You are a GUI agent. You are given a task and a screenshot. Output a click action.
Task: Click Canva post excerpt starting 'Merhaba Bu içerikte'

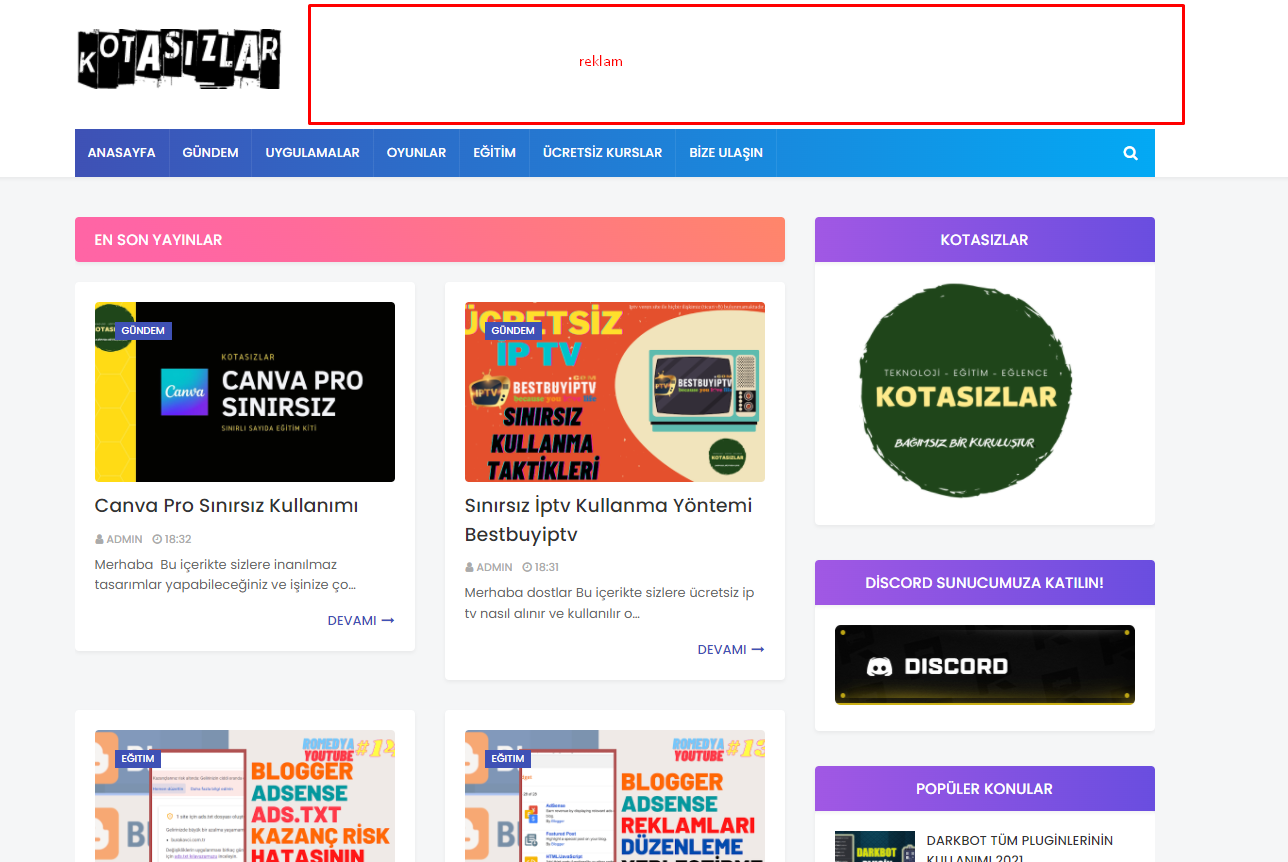point(226,575)
